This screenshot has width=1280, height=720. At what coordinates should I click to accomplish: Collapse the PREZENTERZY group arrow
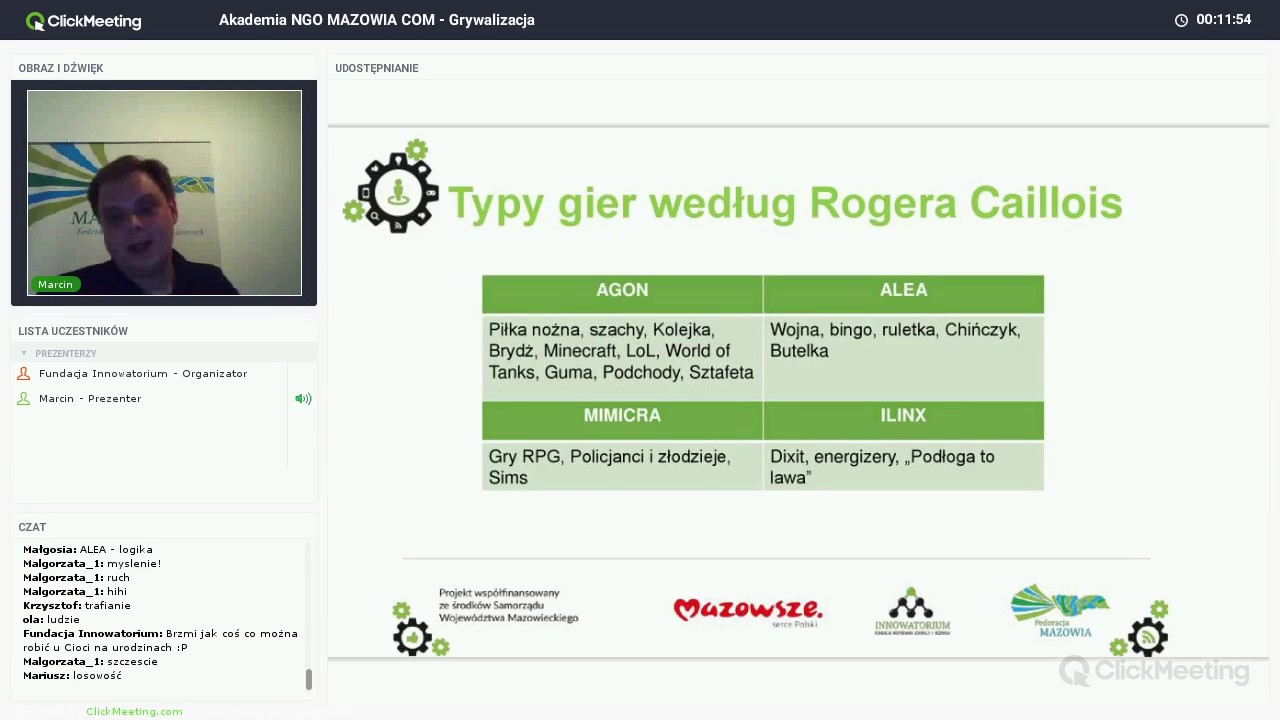coord(24,353)
